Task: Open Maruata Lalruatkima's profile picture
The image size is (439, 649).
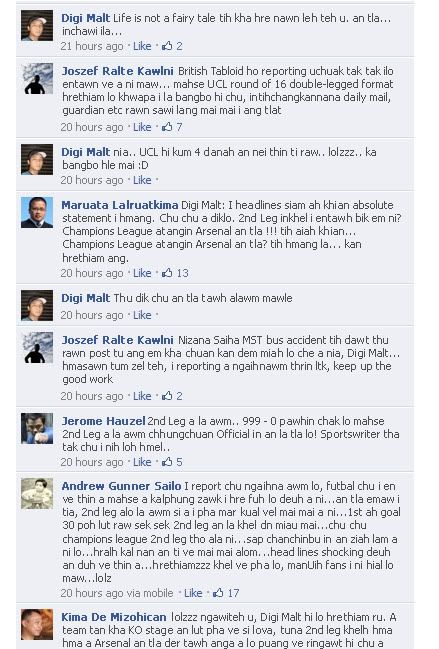Action: click(x=37, y=212)
